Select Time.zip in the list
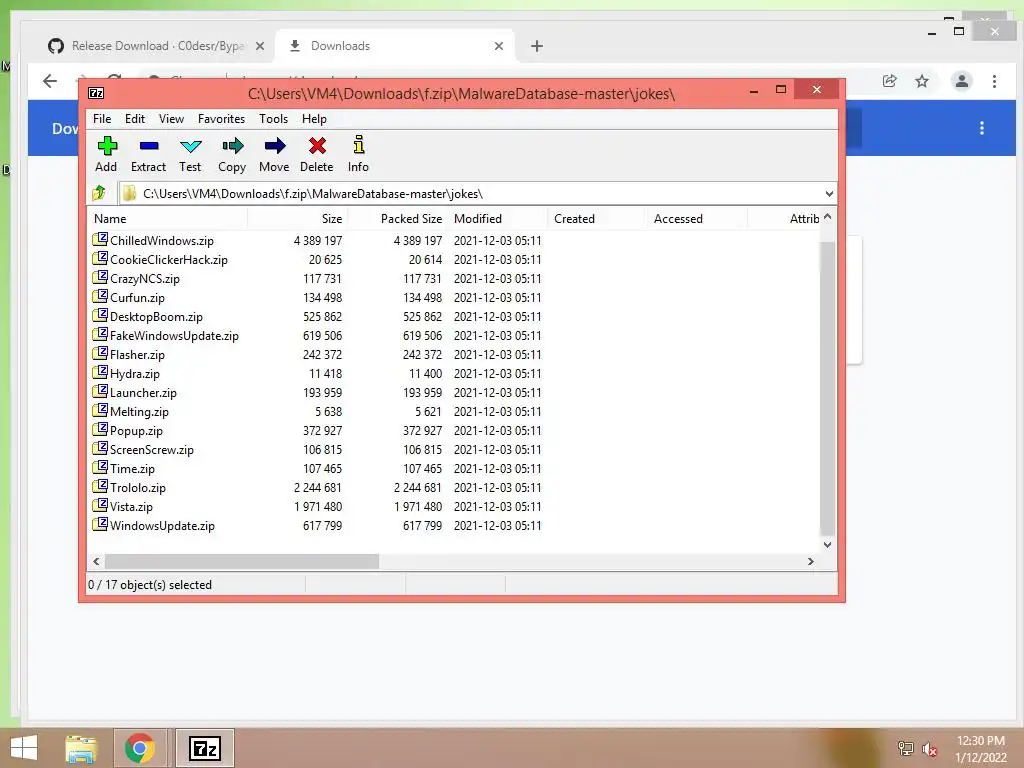The width and height of the screenshot is (1024, 768). click(x=132, y=468)
